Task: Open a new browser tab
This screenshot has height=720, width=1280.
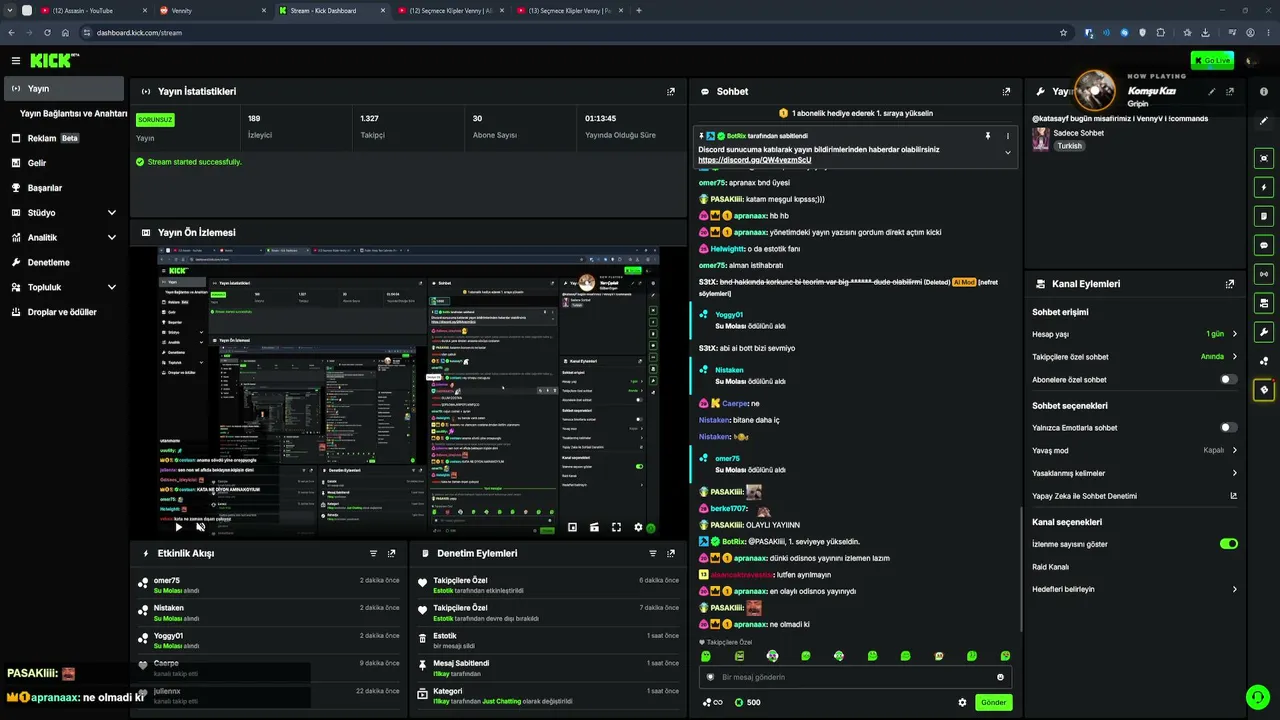Action: point(639,10)
